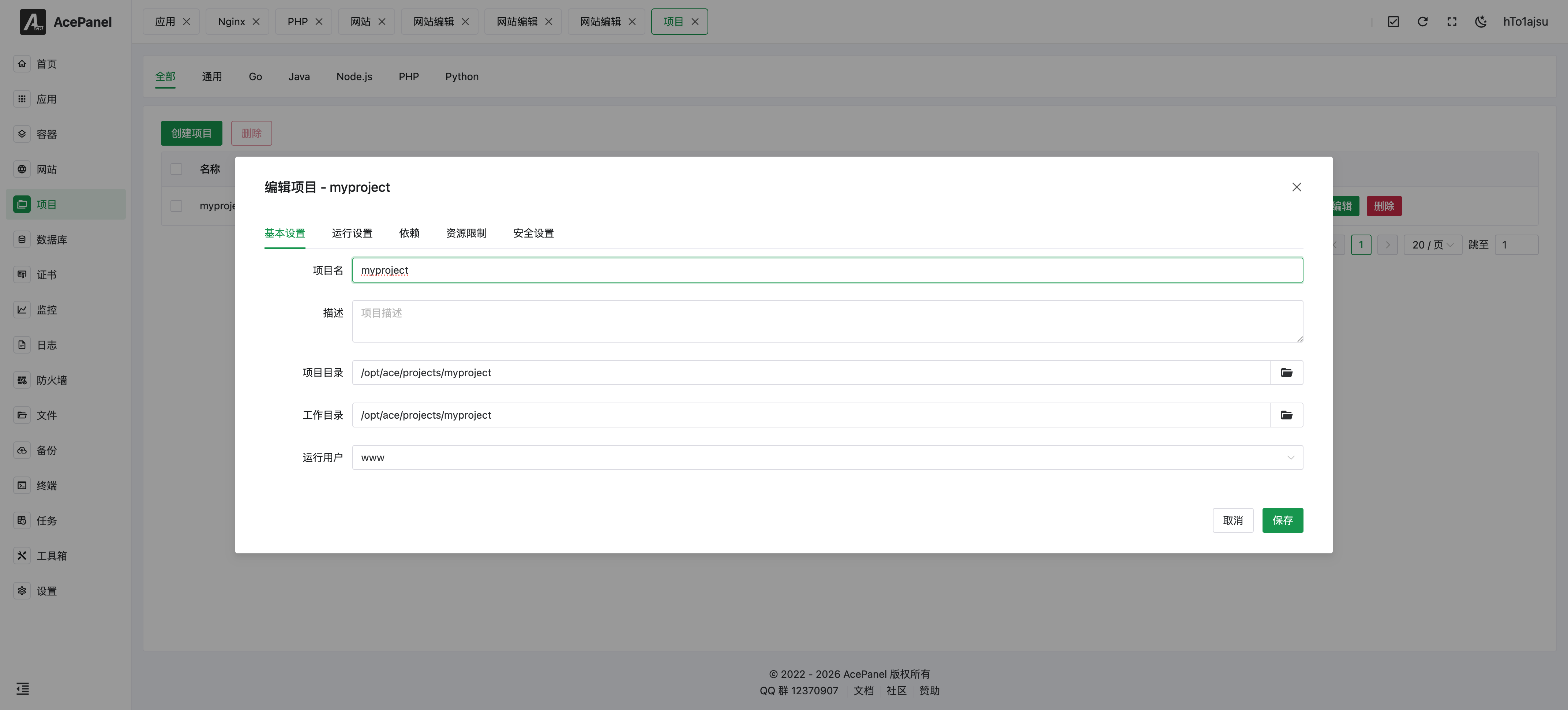This screenshot has height=710, width=1568.
Task: Close the edit project dialog
Action: [1297, 187]
